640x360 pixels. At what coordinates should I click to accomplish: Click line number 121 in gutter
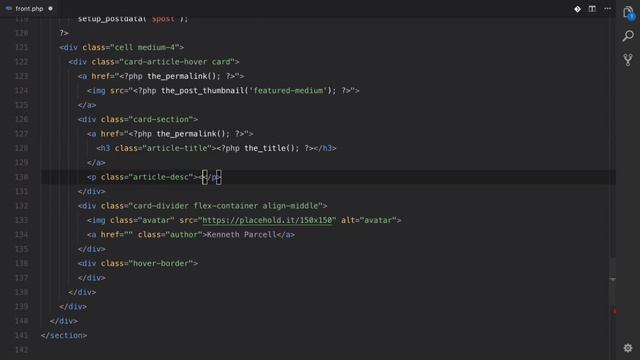21,47
